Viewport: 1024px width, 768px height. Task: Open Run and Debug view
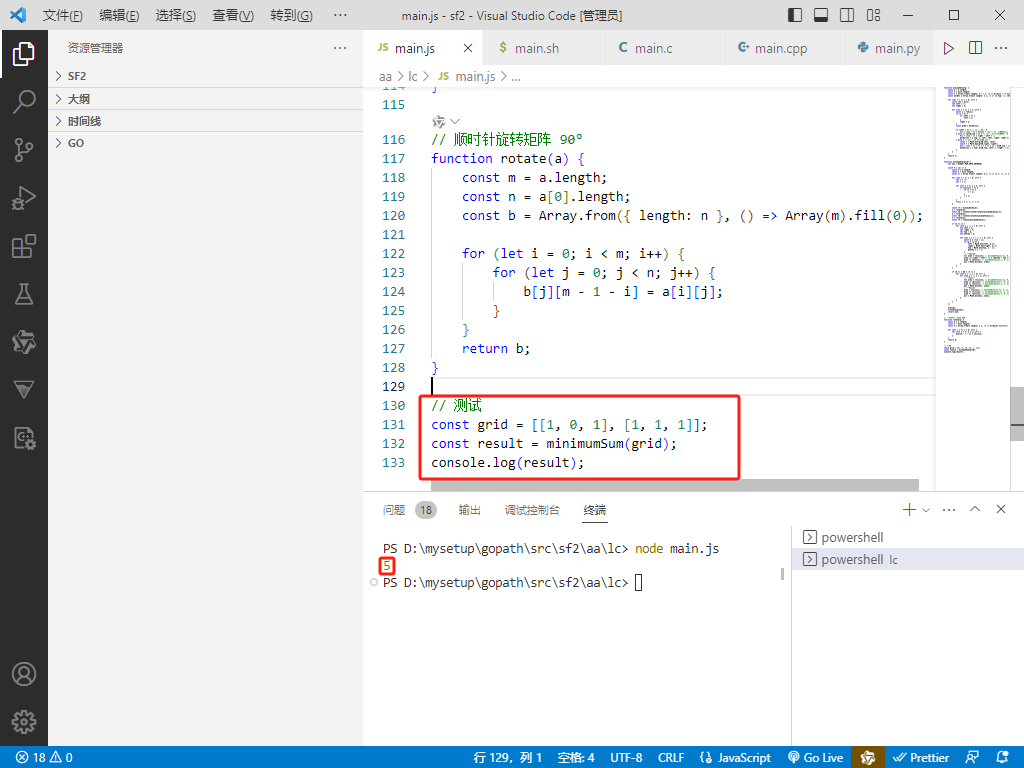tap(24, 198)
